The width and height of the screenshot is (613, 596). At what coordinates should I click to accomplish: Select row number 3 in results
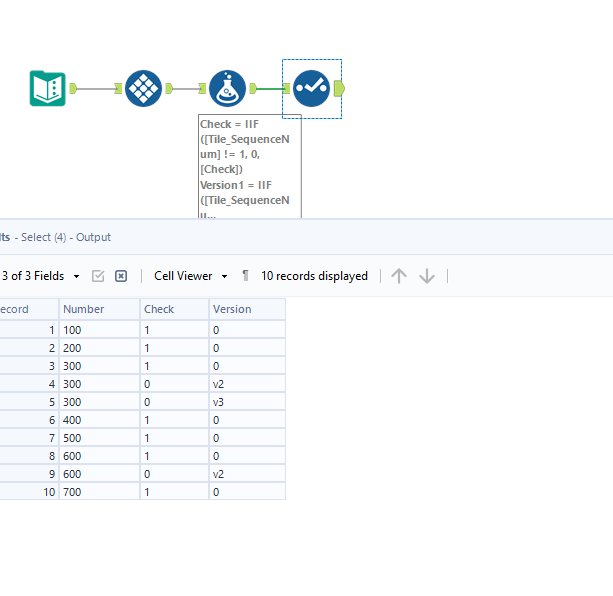[29, 366]
